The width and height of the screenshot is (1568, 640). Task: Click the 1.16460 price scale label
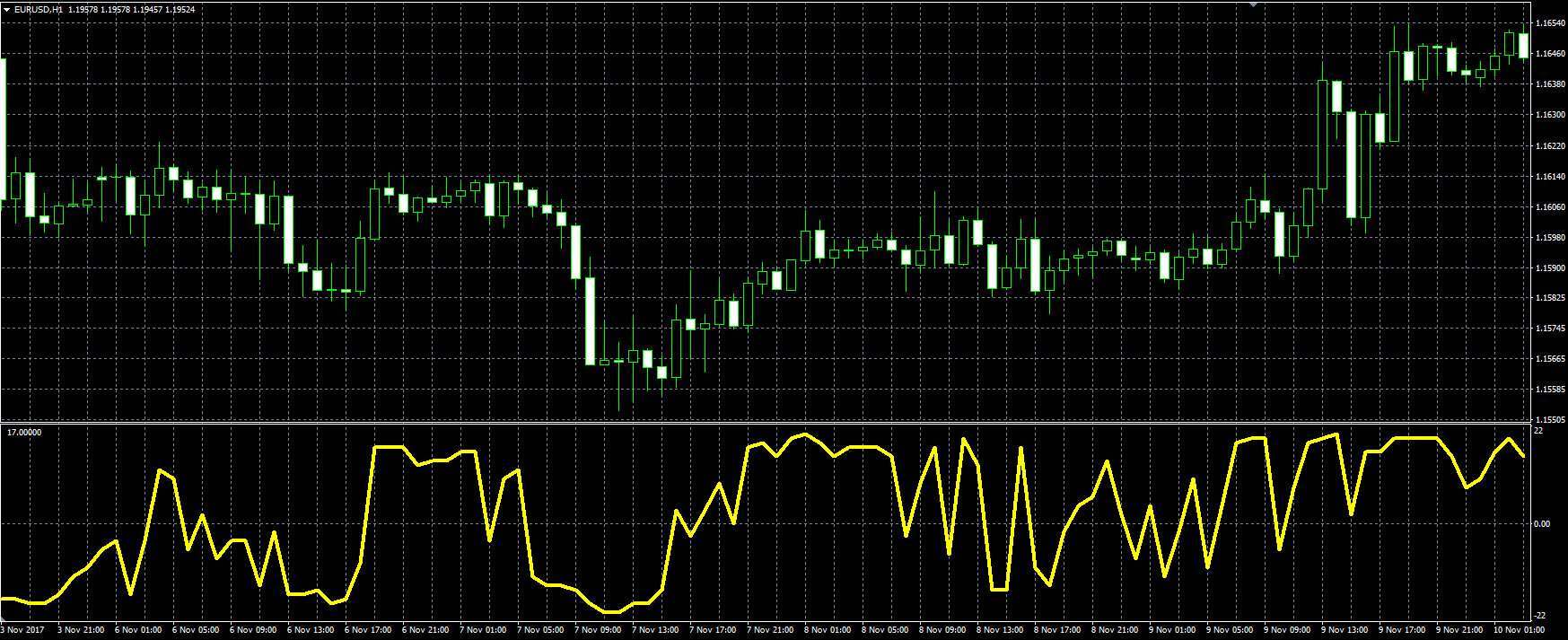(x=1551, y=54)
